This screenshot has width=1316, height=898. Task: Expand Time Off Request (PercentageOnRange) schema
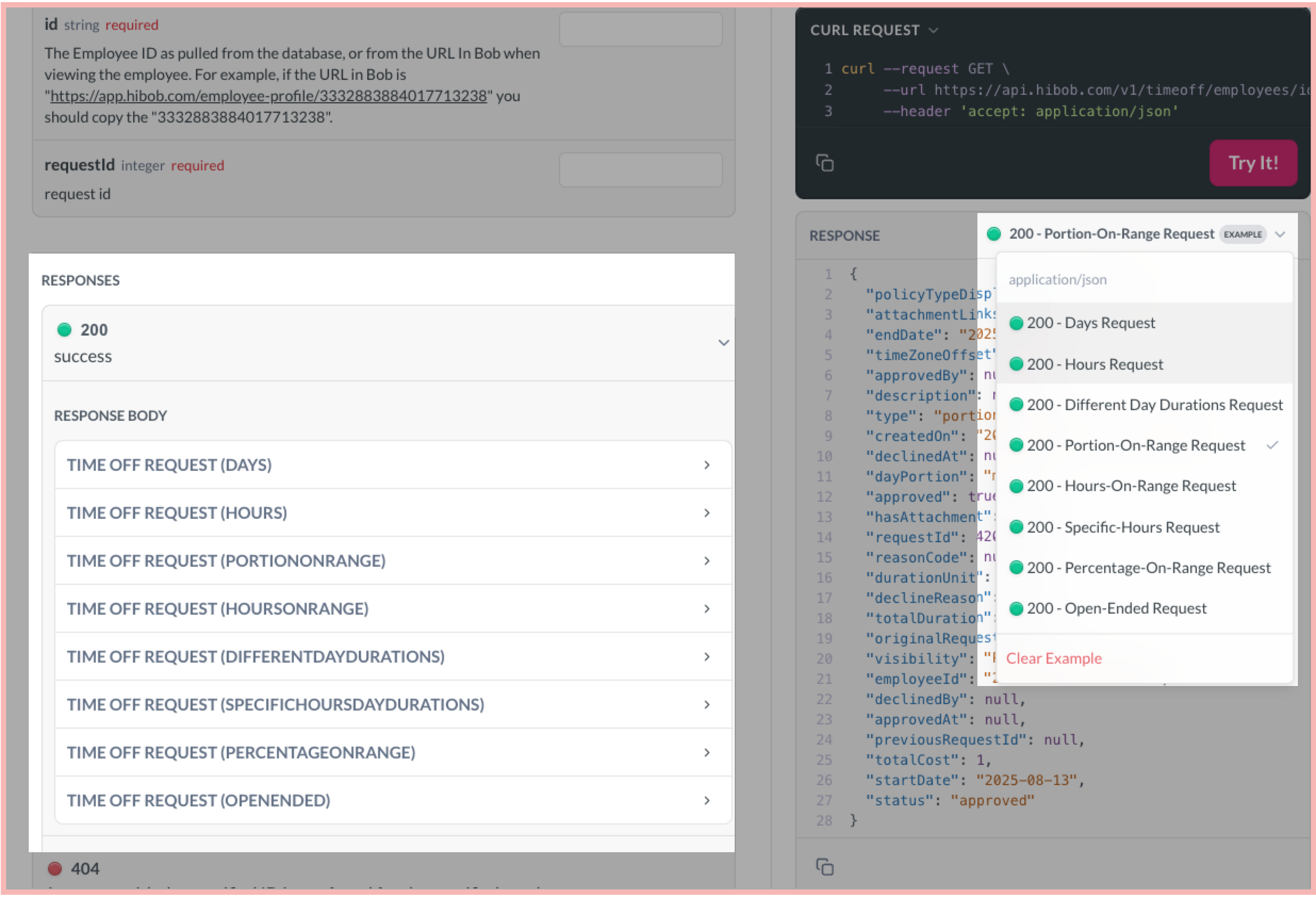[x=393, y=753]
